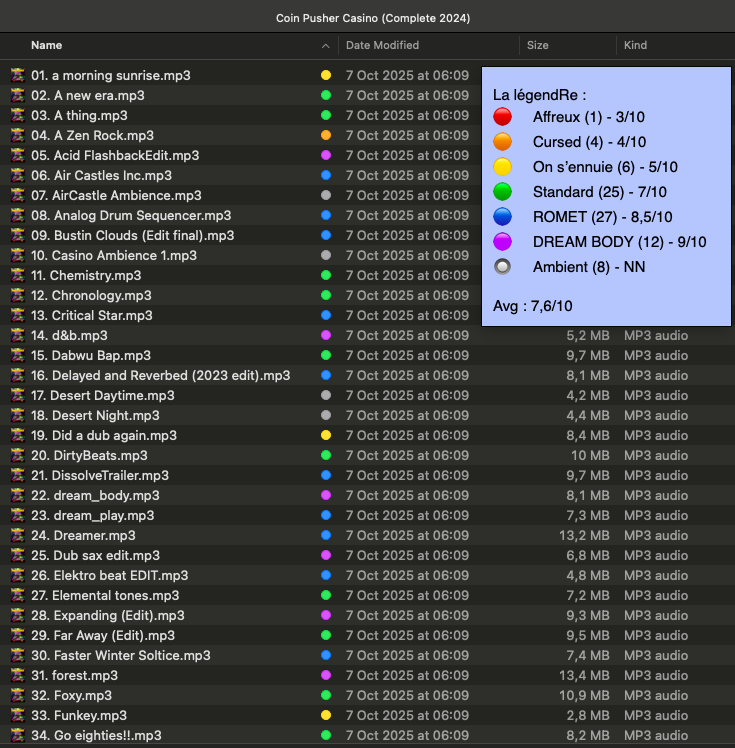This screenshot has width=735, height=748.
Task: Select the file name 28. Expanding (Edit).mp3
Action: [x=108, y=616]
